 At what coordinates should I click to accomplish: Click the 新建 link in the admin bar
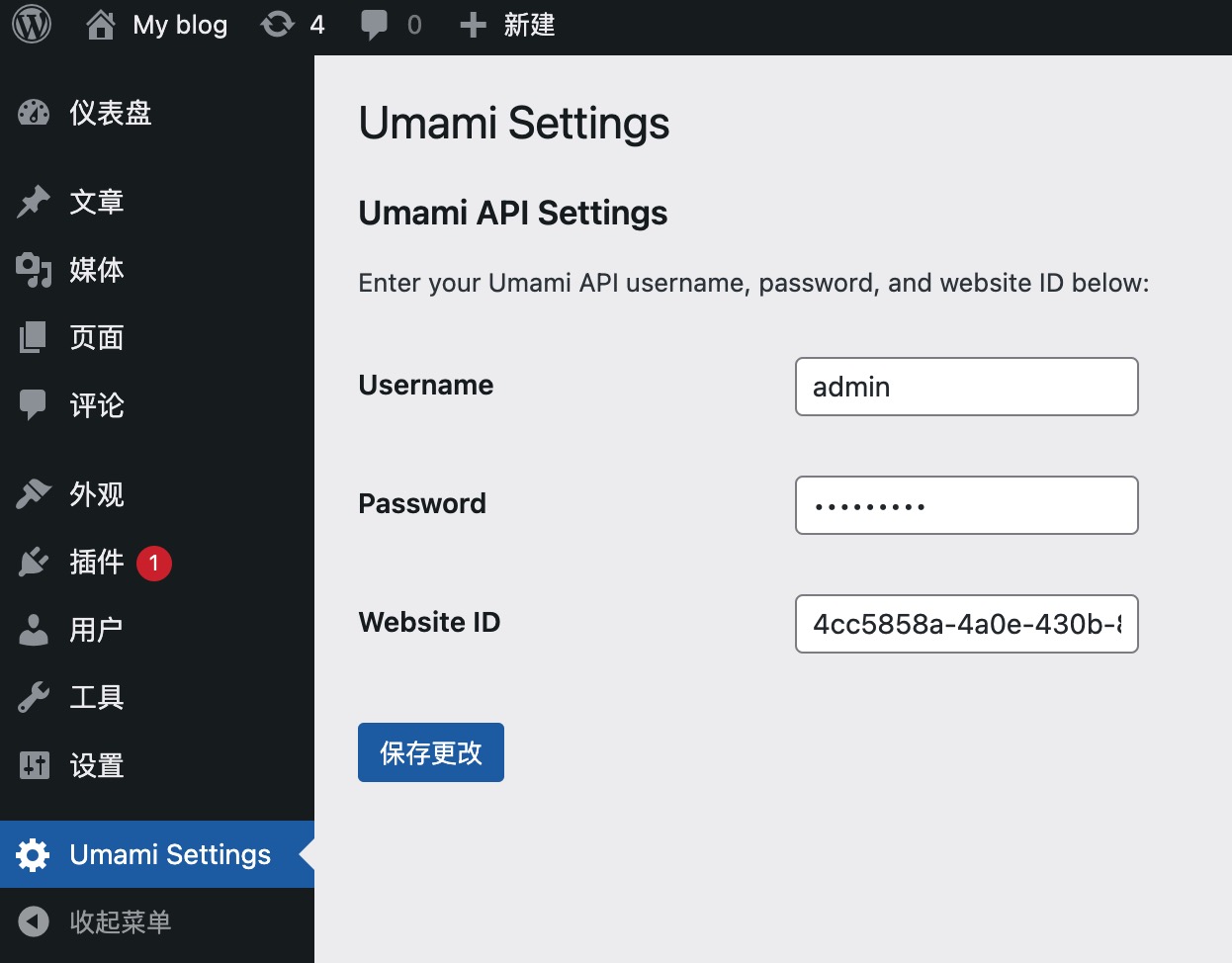[529, 25]
